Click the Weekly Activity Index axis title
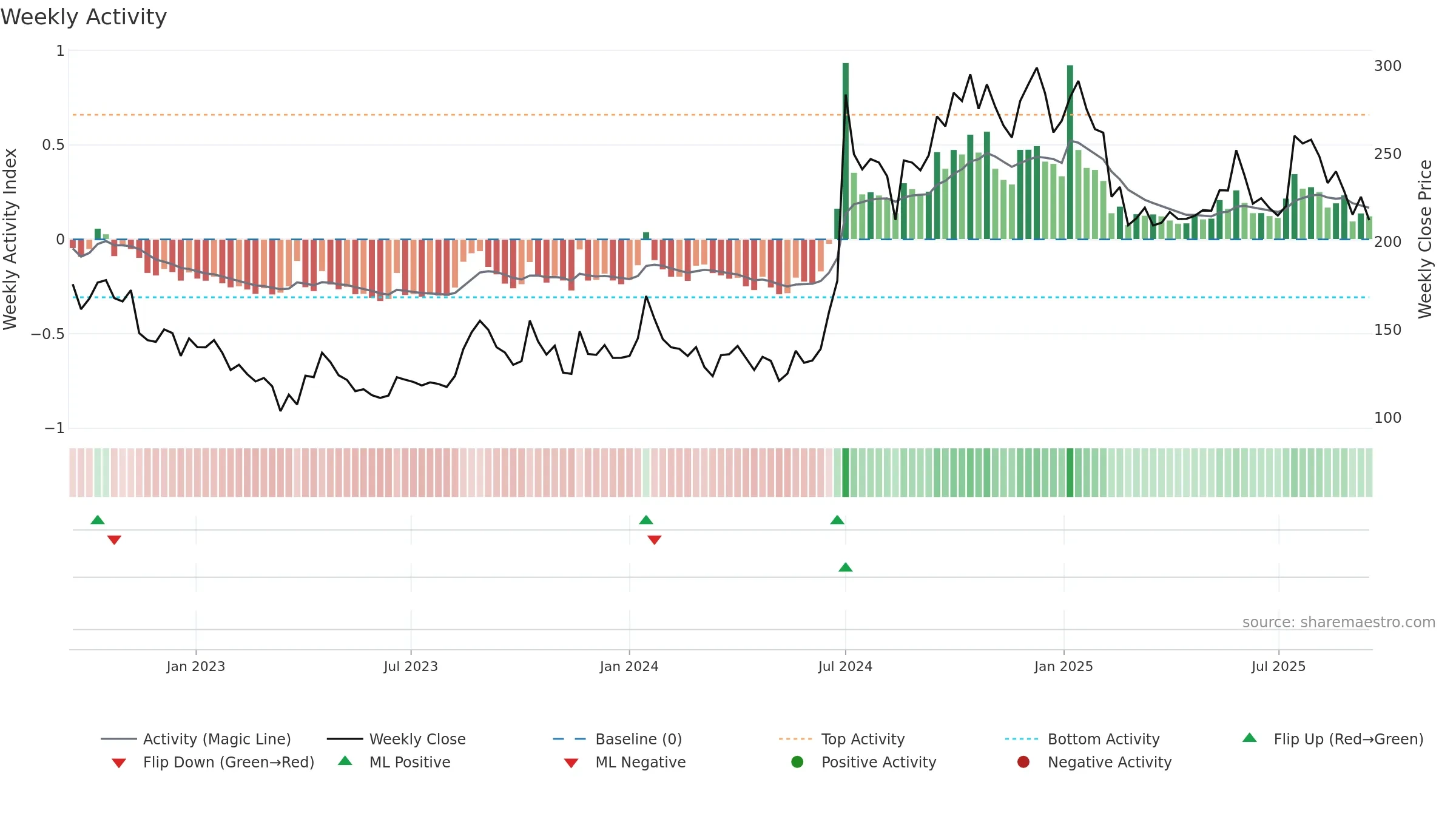The image size is (1456, 819). click(x=10, y=240)
